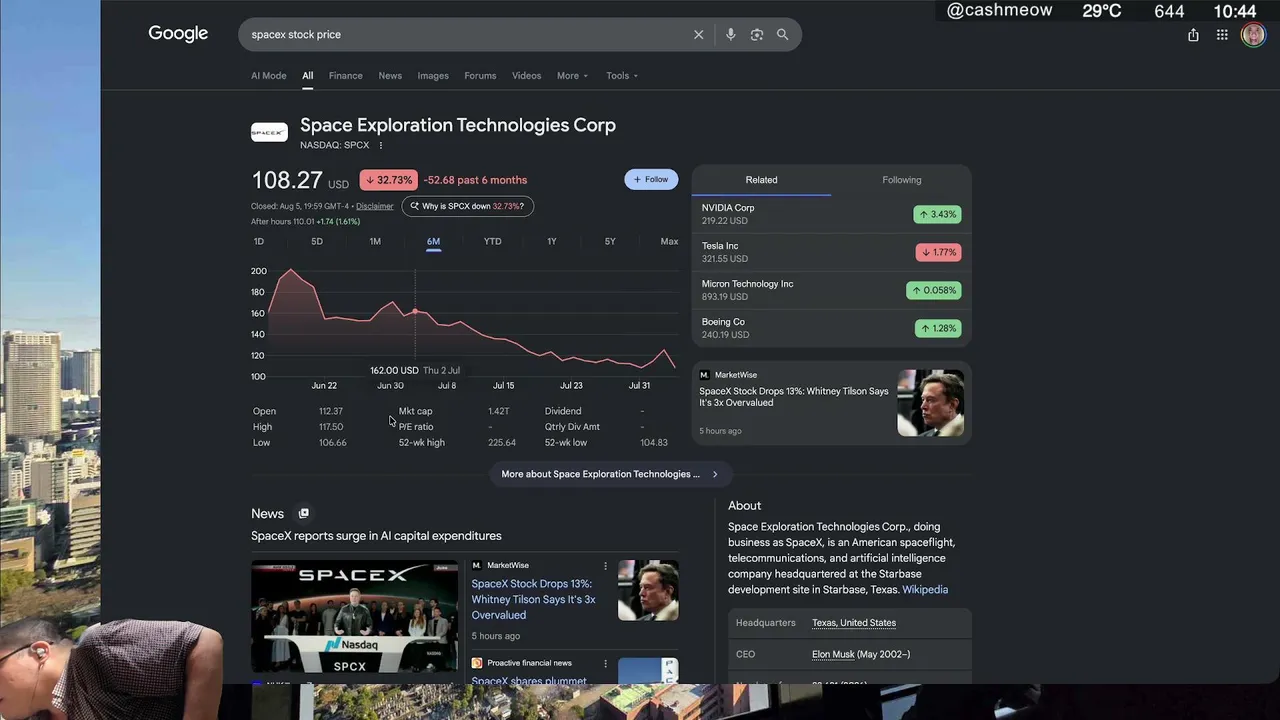Image resolution: width=1280 pixels, height=720 pixels.
Task: Open SpaceX reports surge in AI capital expenditures
Action: coord(376,536)
